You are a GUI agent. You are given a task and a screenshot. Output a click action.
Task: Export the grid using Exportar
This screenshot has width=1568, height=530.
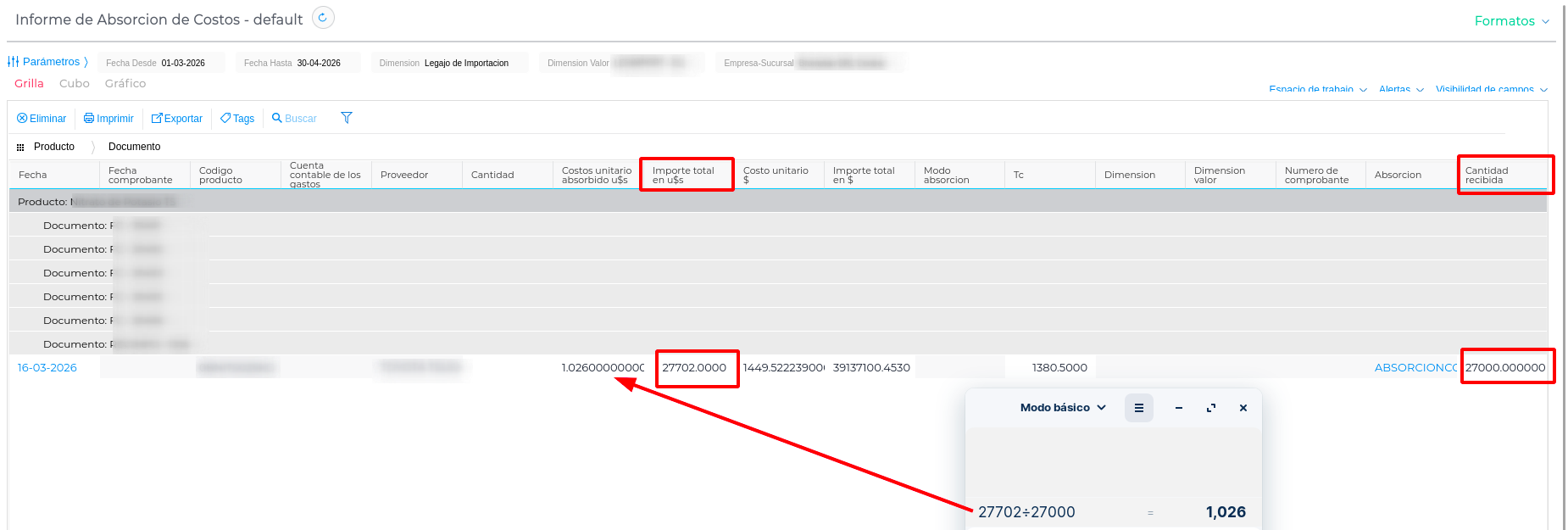coord(177,119)
